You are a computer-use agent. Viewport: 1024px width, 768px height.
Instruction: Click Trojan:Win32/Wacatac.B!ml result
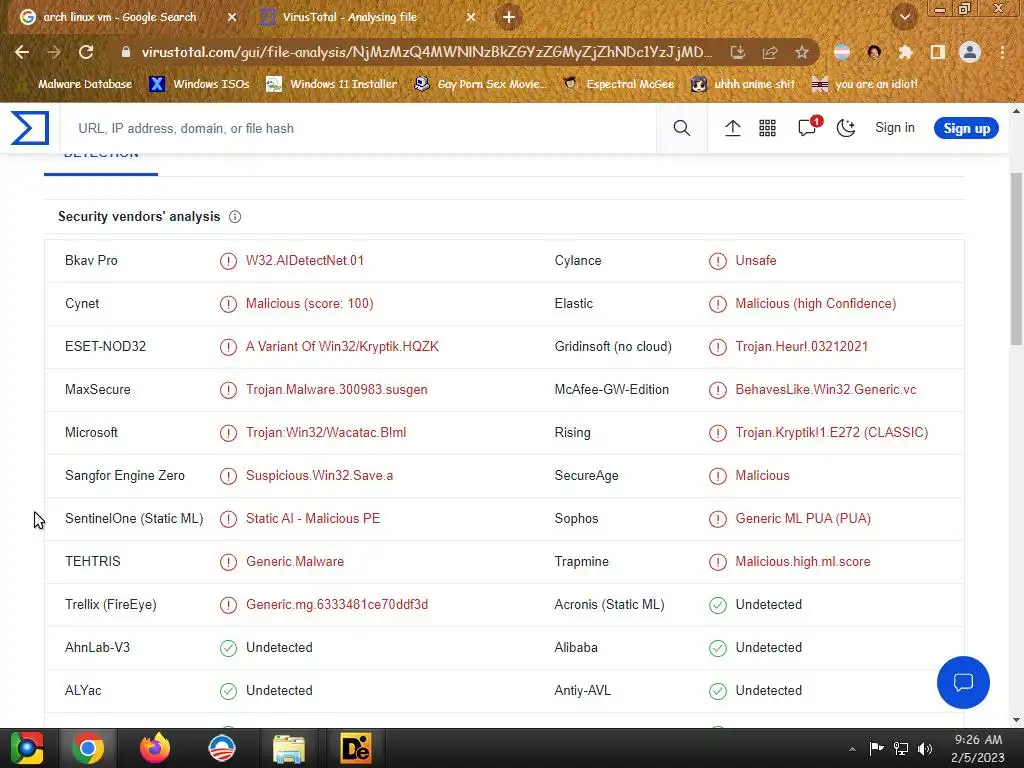tap(326, 432)
